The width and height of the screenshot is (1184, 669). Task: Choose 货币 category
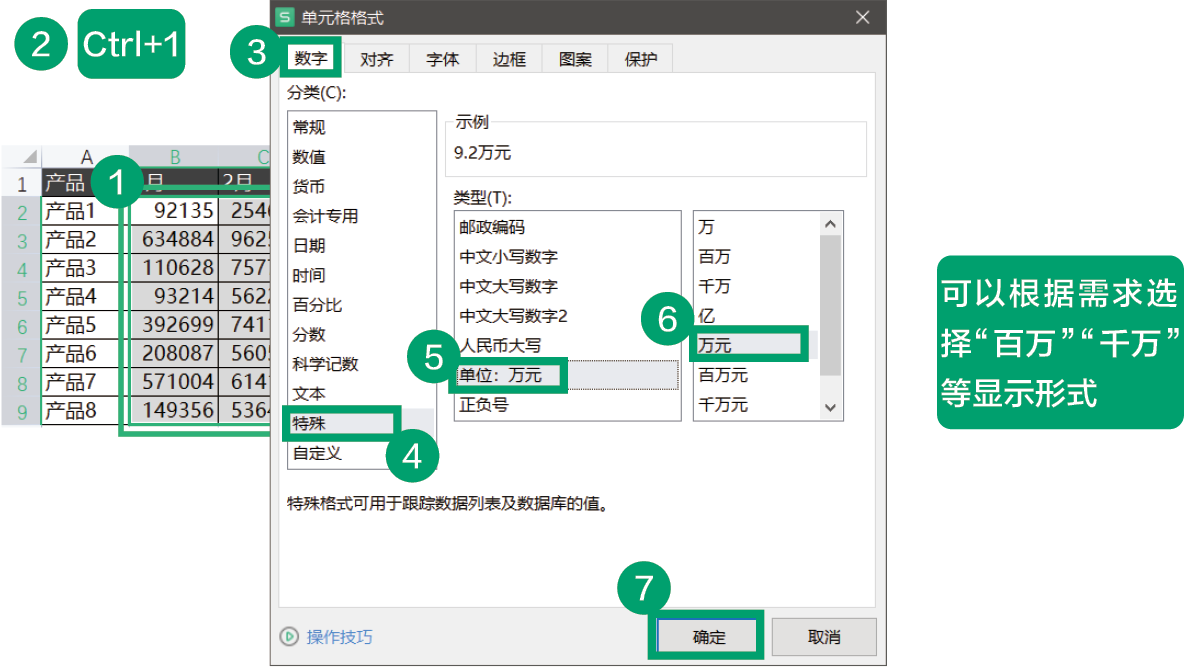tap(309, 187)
